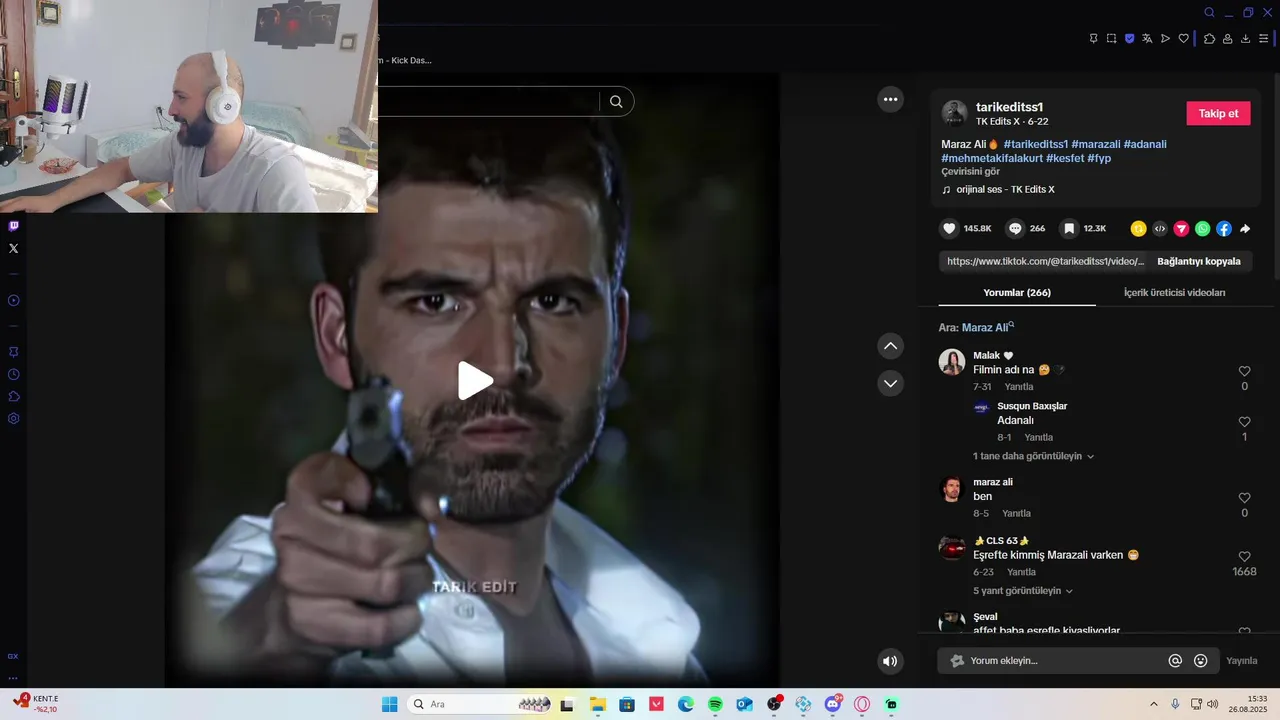Open comments via speech bubble icon 266
1280x720 pixels.
click(x=1015, y=228)
